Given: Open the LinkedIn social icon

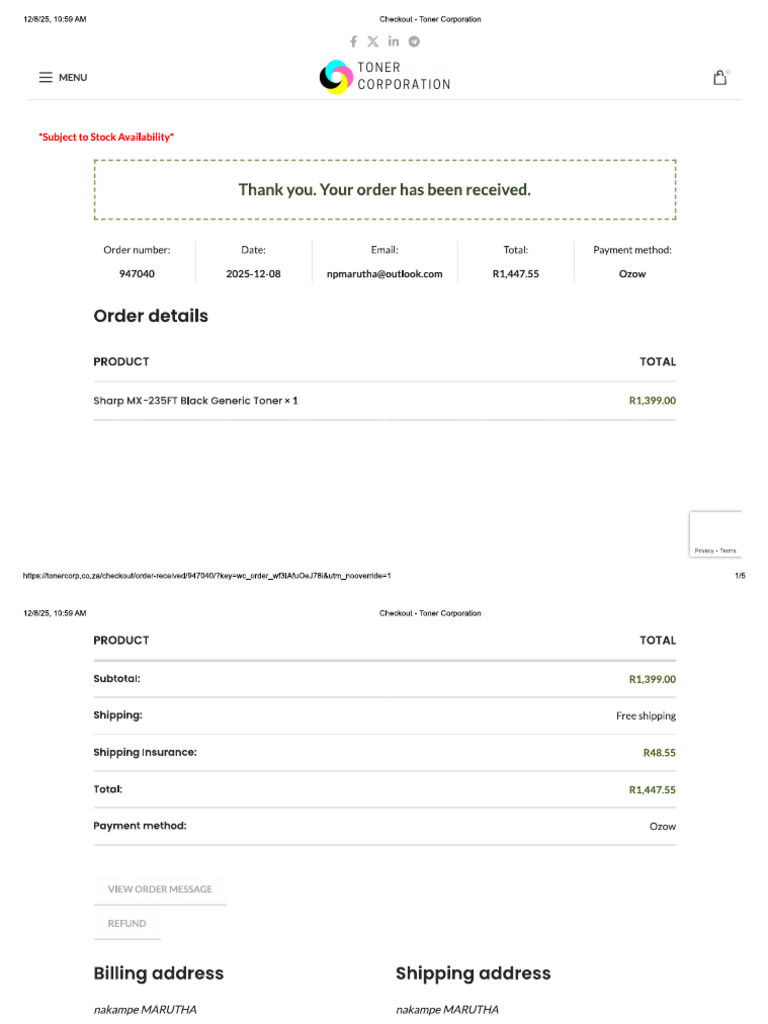Looking at the screenshot, I should coord(393,41).
